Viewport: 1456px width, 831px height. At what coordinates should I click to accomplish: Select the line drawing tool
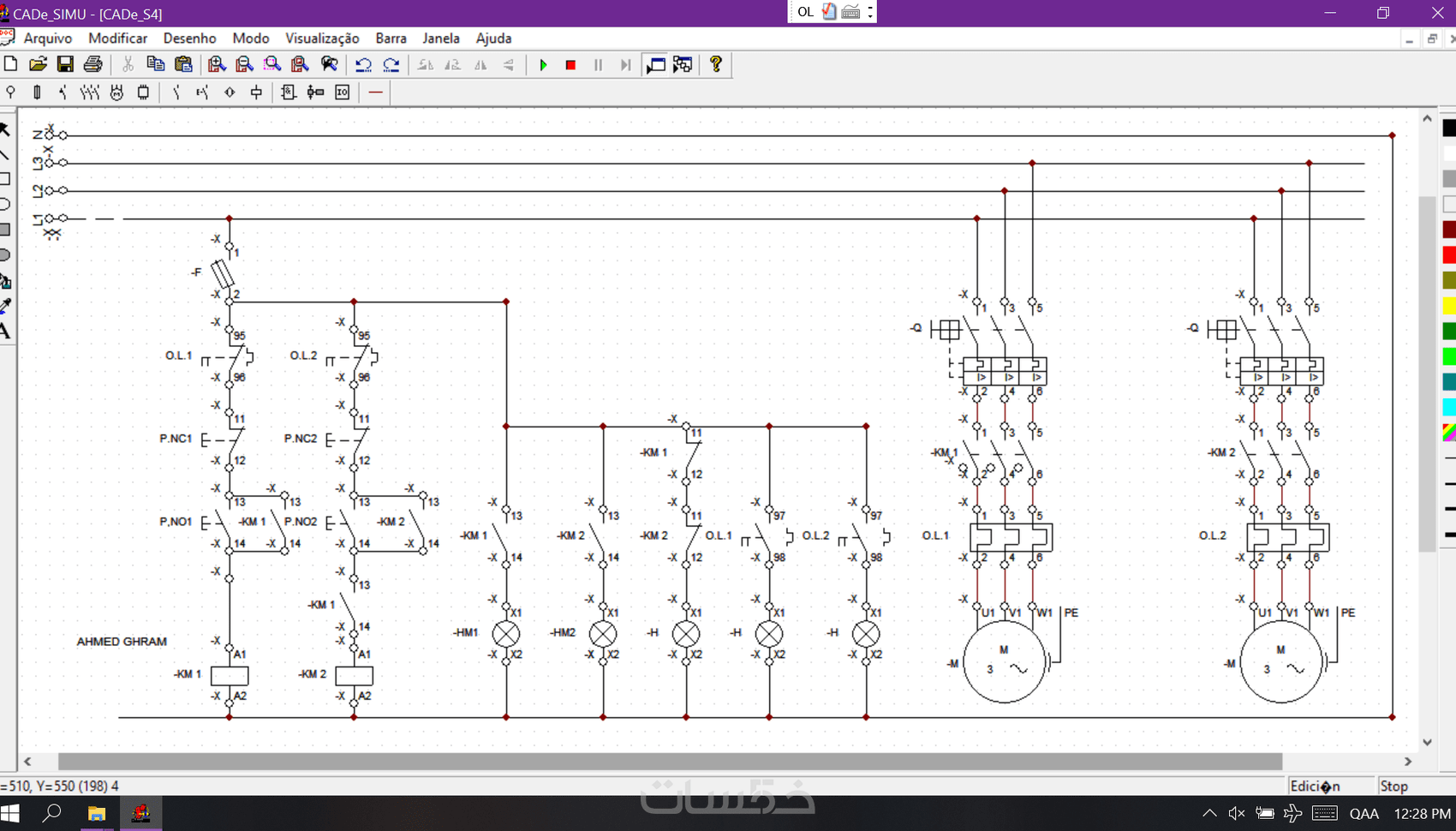[x=5, y=155]
